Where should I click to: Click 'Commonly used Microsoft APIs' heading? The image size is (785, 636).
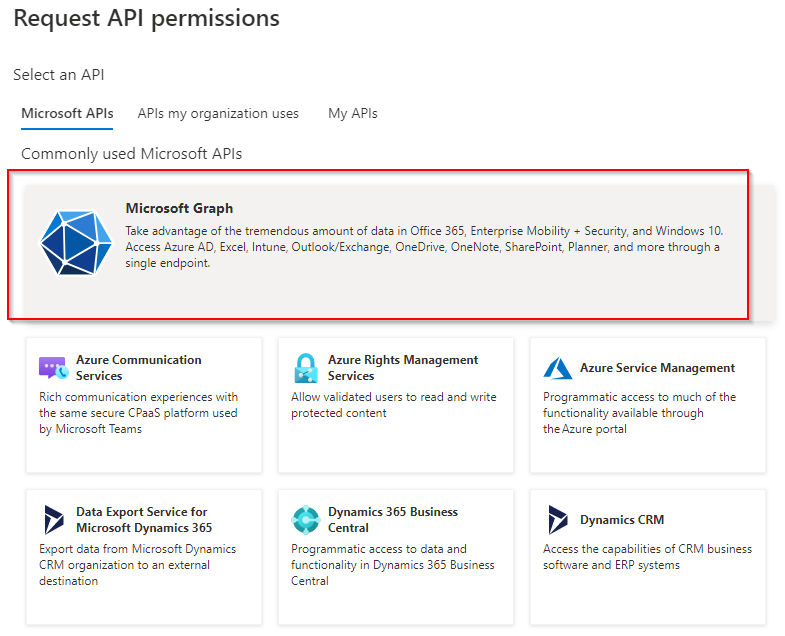(x=132, y=154)
